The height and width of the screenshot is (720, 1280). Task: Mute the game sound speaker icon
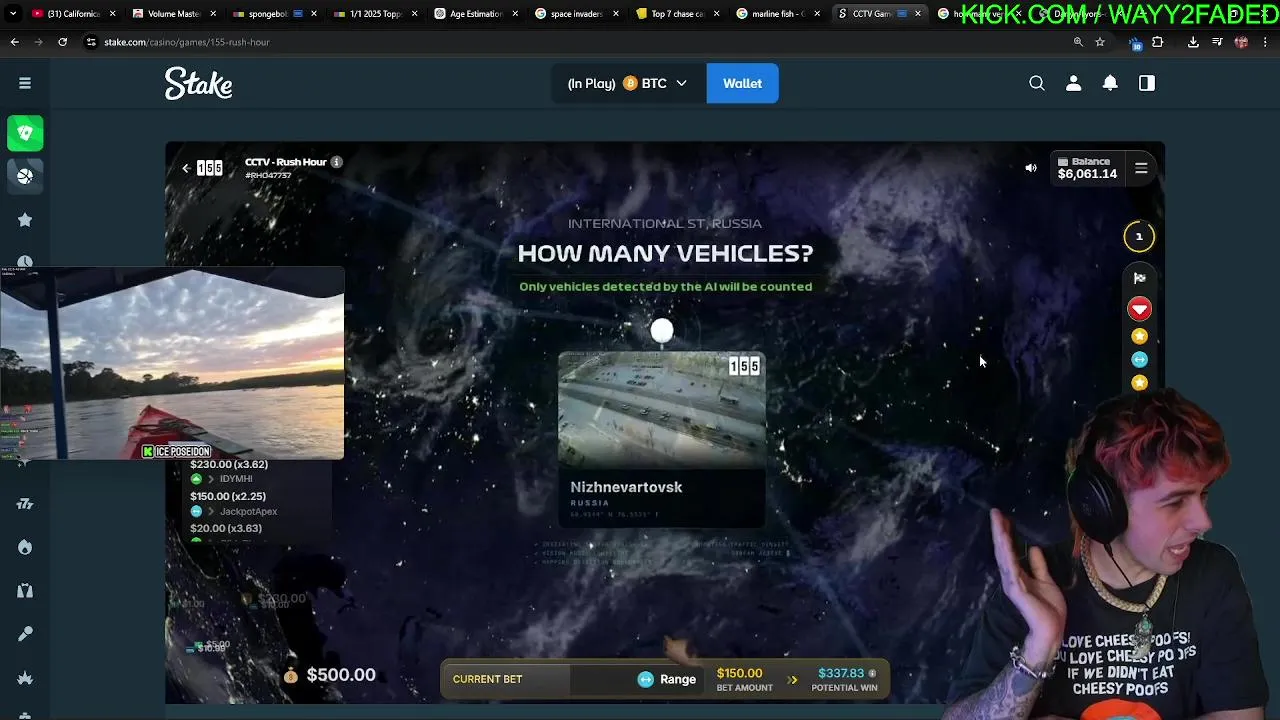coord(1031,168)
